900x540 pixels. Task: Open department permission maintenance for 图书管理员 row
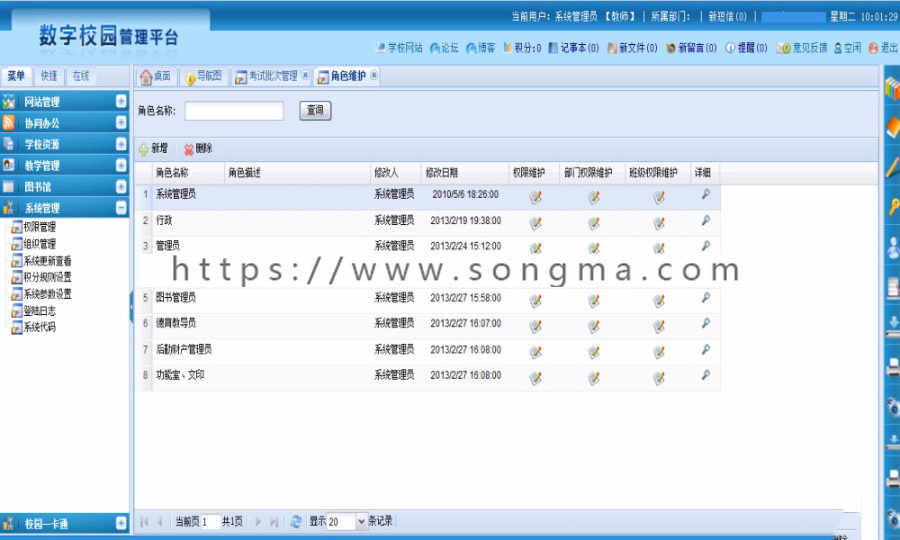pyautogui.click(x=594, y=301)
